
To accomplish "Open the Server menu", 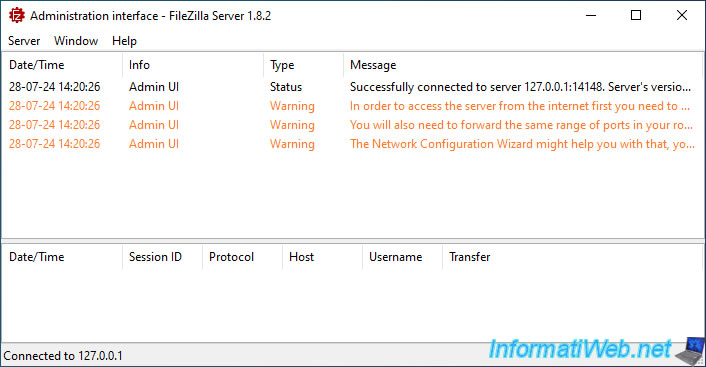I will coord(24,41).
